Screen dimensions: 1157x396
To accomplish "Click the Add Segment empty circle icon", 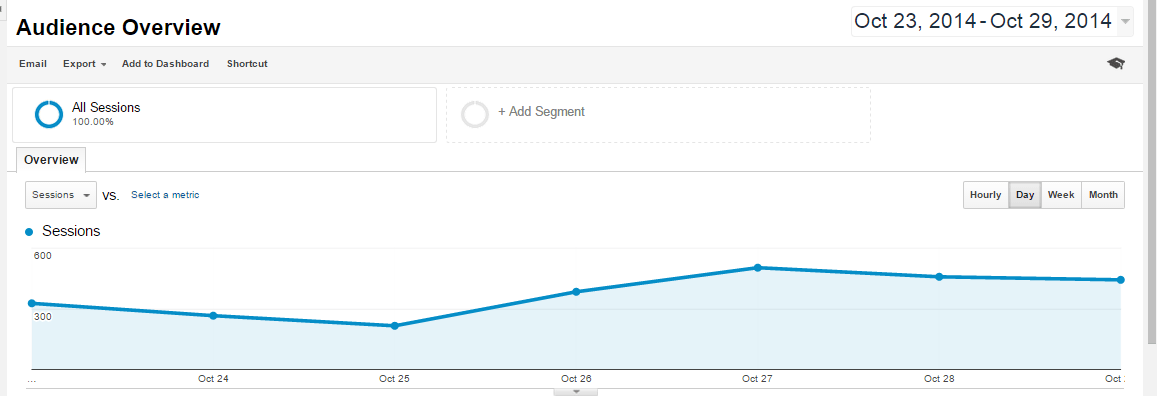I will point(474,114).
